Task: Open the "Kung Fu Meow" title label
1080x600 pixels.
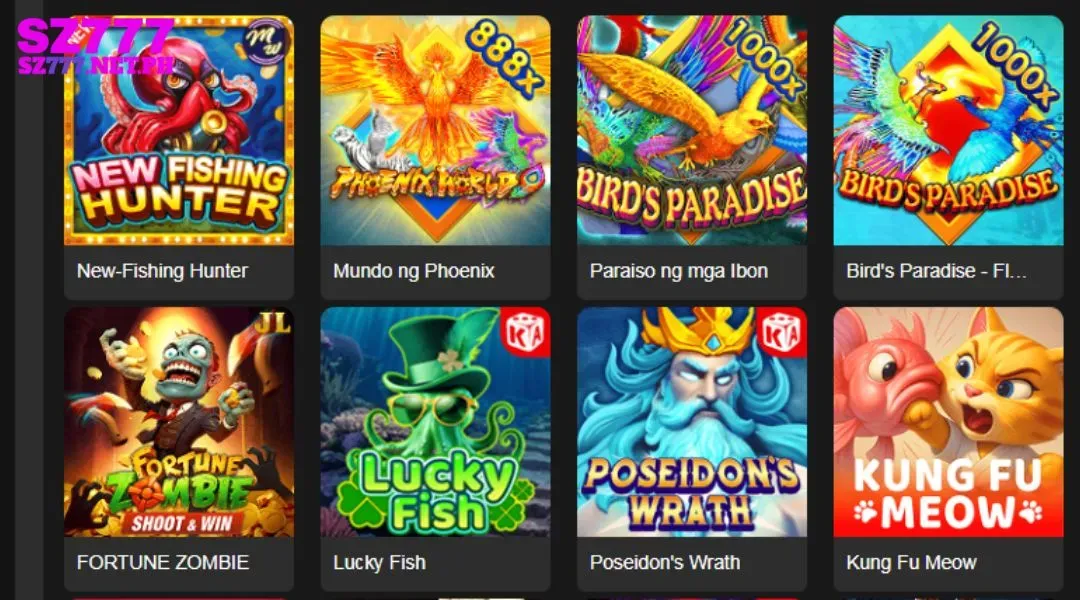Action: click(911, 562)
